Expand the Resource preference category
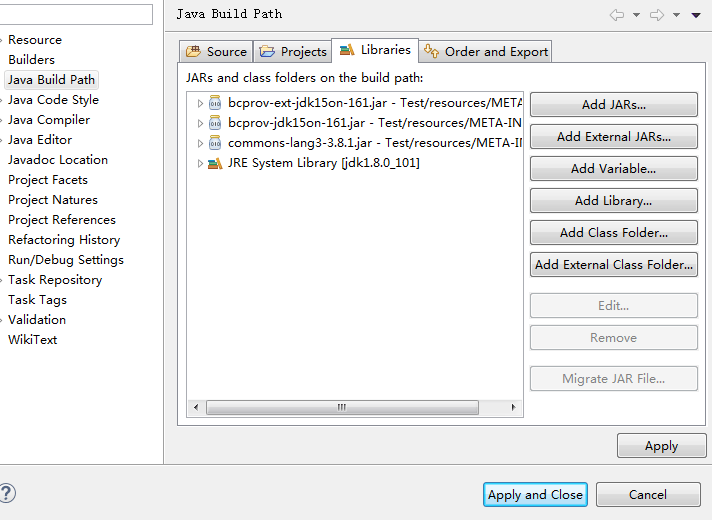The image size is (712, 520). tap(2, 40)
